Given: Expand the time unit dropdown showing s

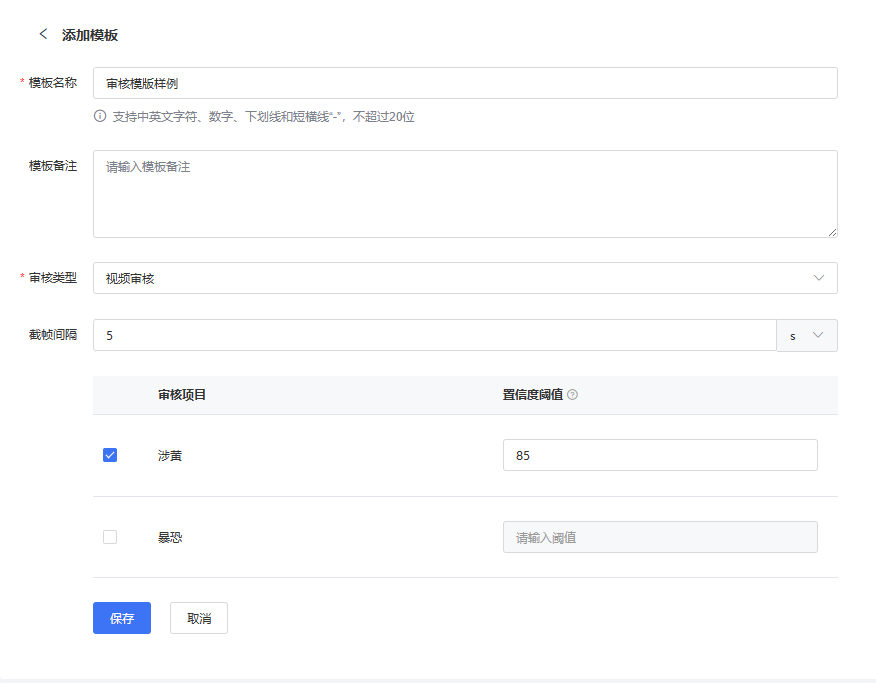Looking at the screenshot, I should 807,336.
